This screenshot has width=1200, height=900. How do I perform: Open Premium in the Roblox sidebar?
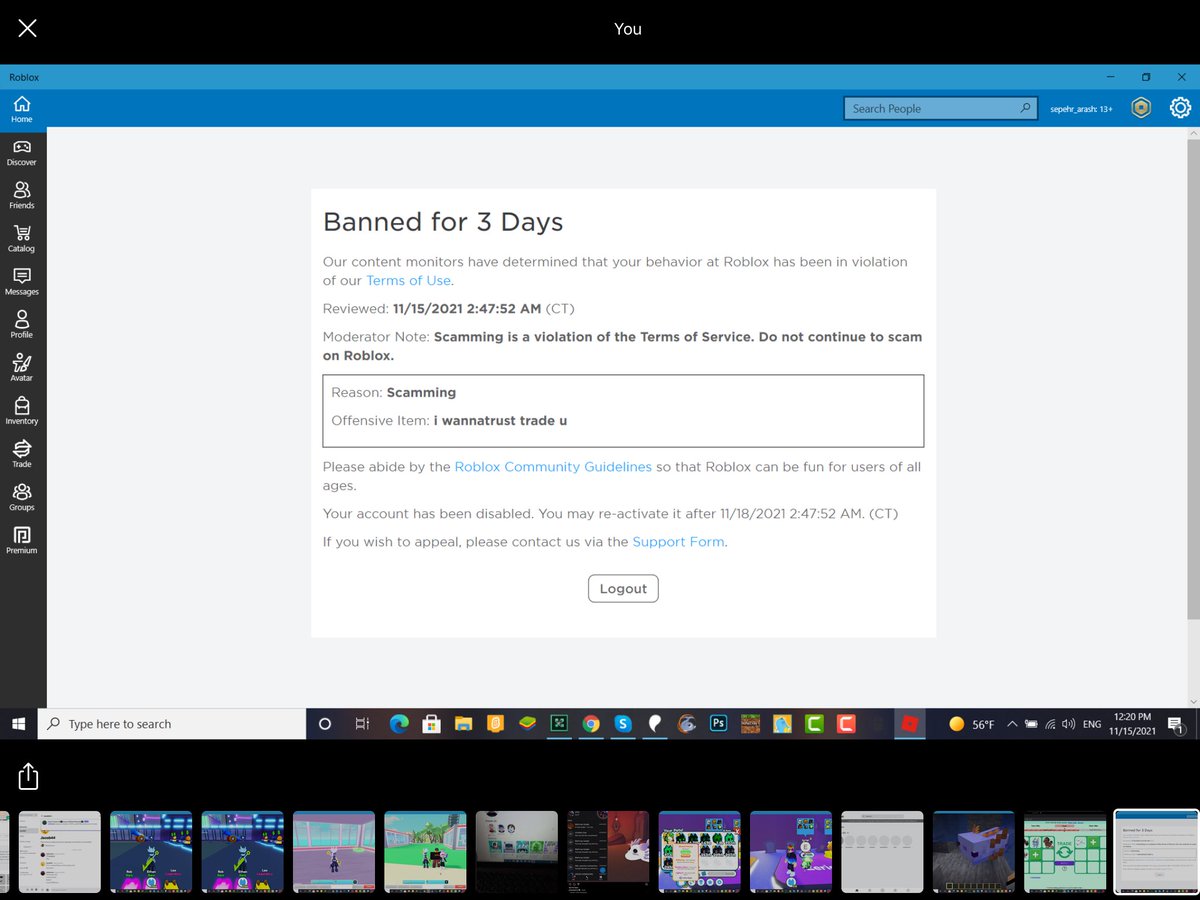click(x=22, y=539)
